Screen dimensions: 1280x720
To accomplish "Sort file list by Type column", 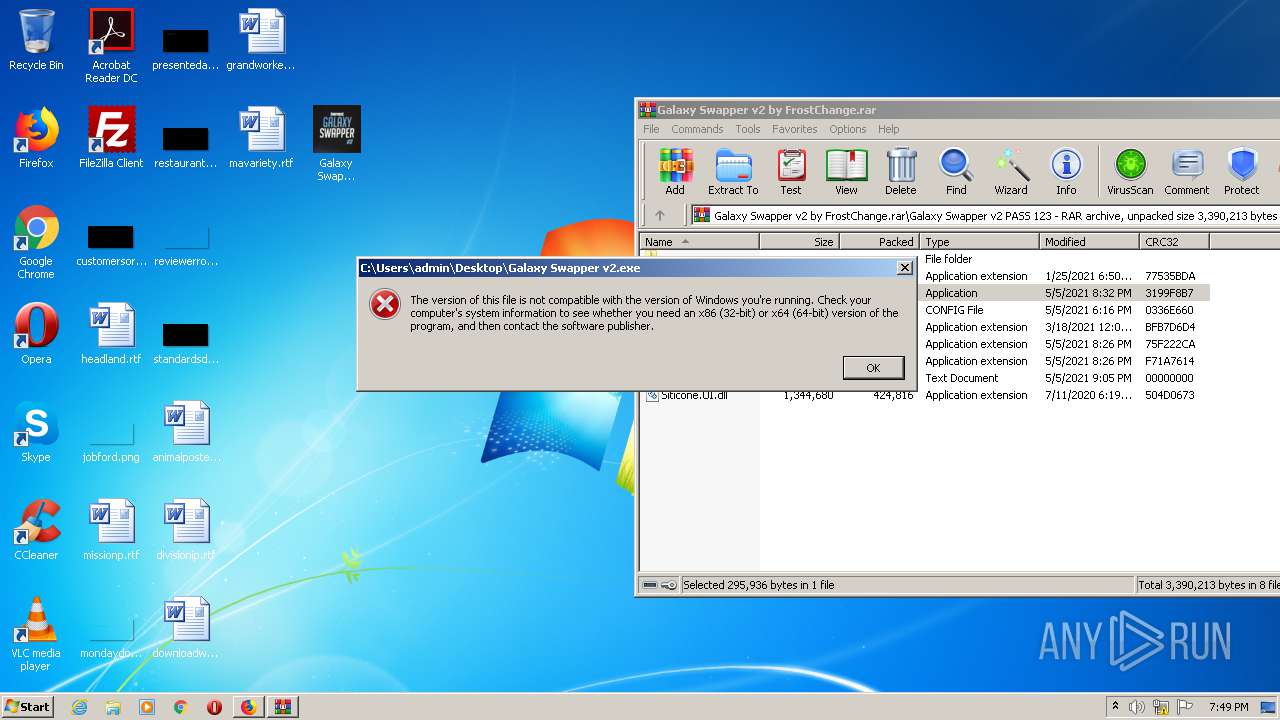I will 979,242.
